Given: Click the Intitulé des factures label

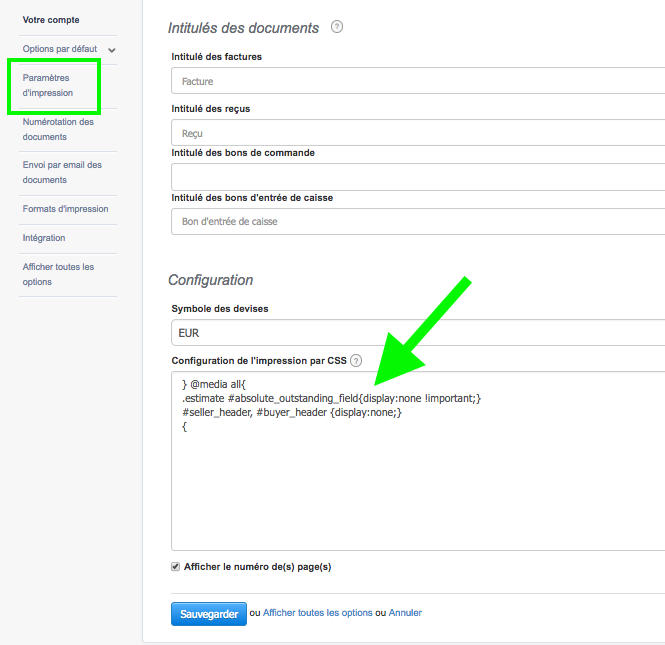Looking at the screenshot, I should (217, 57).
